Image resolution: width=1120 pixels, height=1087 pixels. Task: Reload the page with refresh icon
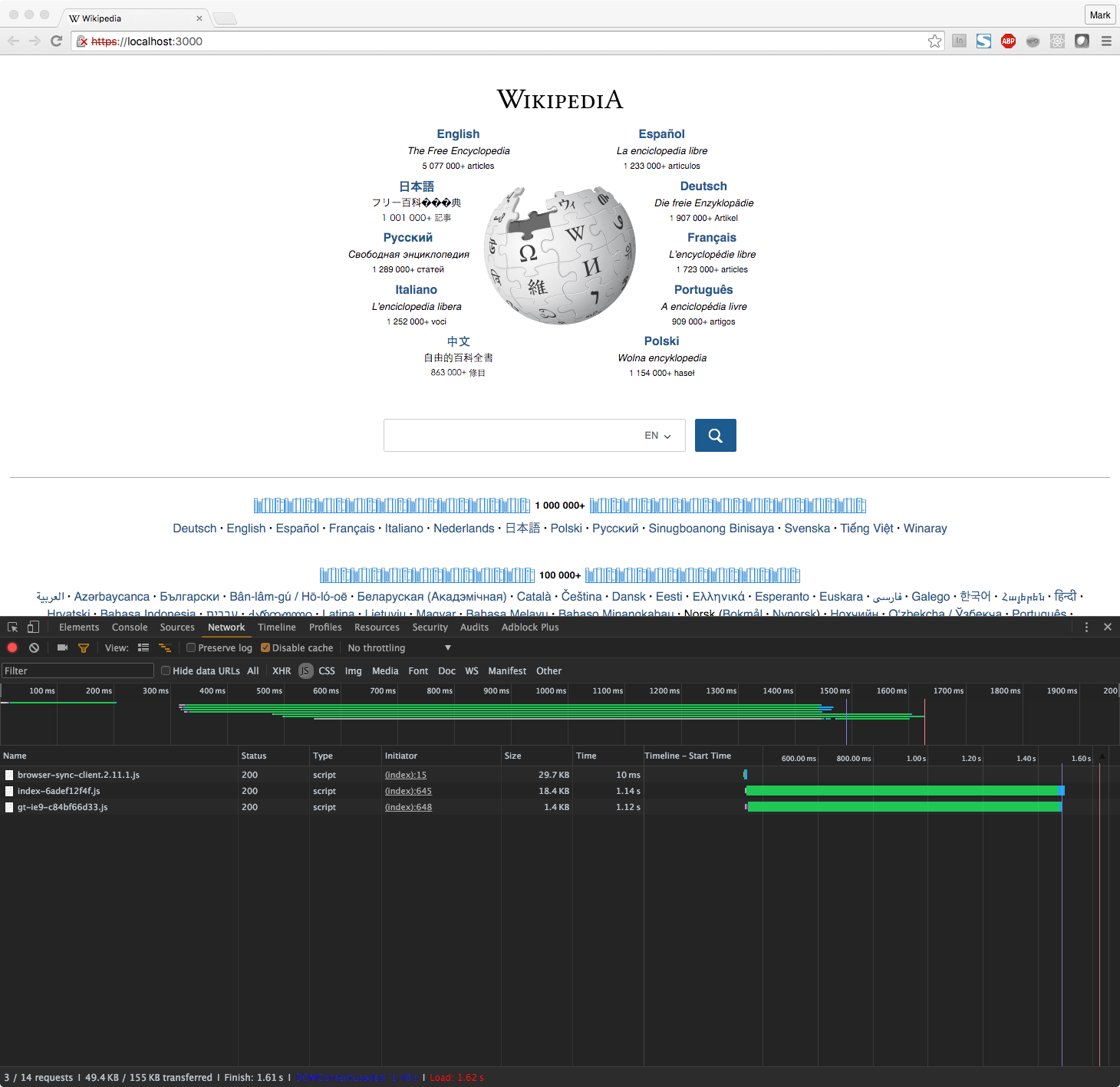coord(56,41)
